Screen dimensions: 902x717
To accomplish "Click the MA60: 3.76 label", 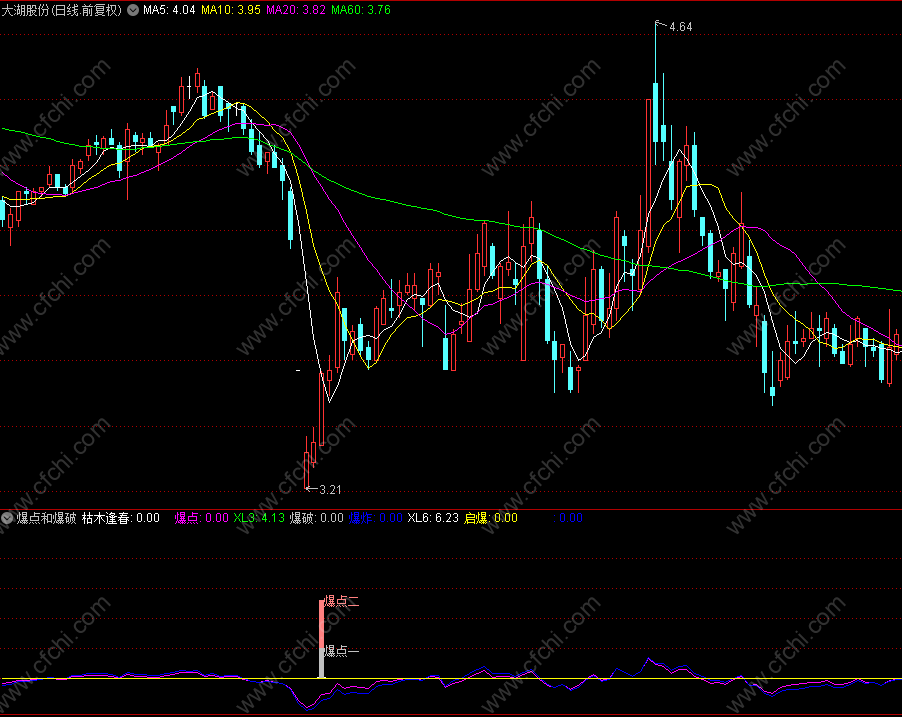I will point(361,10).
